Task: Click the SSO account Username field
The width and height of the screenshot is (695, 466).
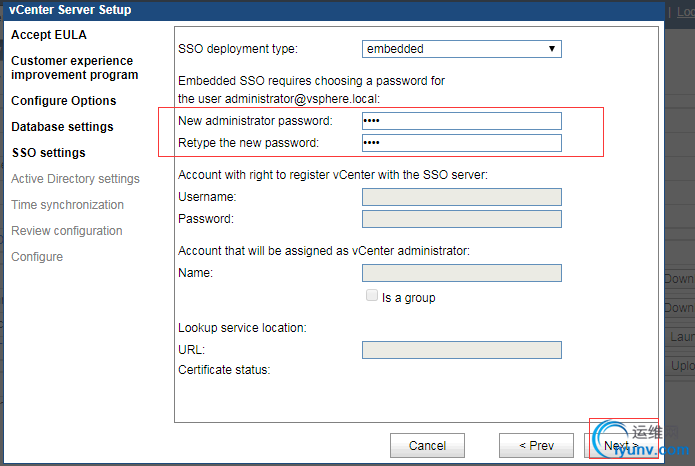Action: pyautogui.click(x=461, y=197)
